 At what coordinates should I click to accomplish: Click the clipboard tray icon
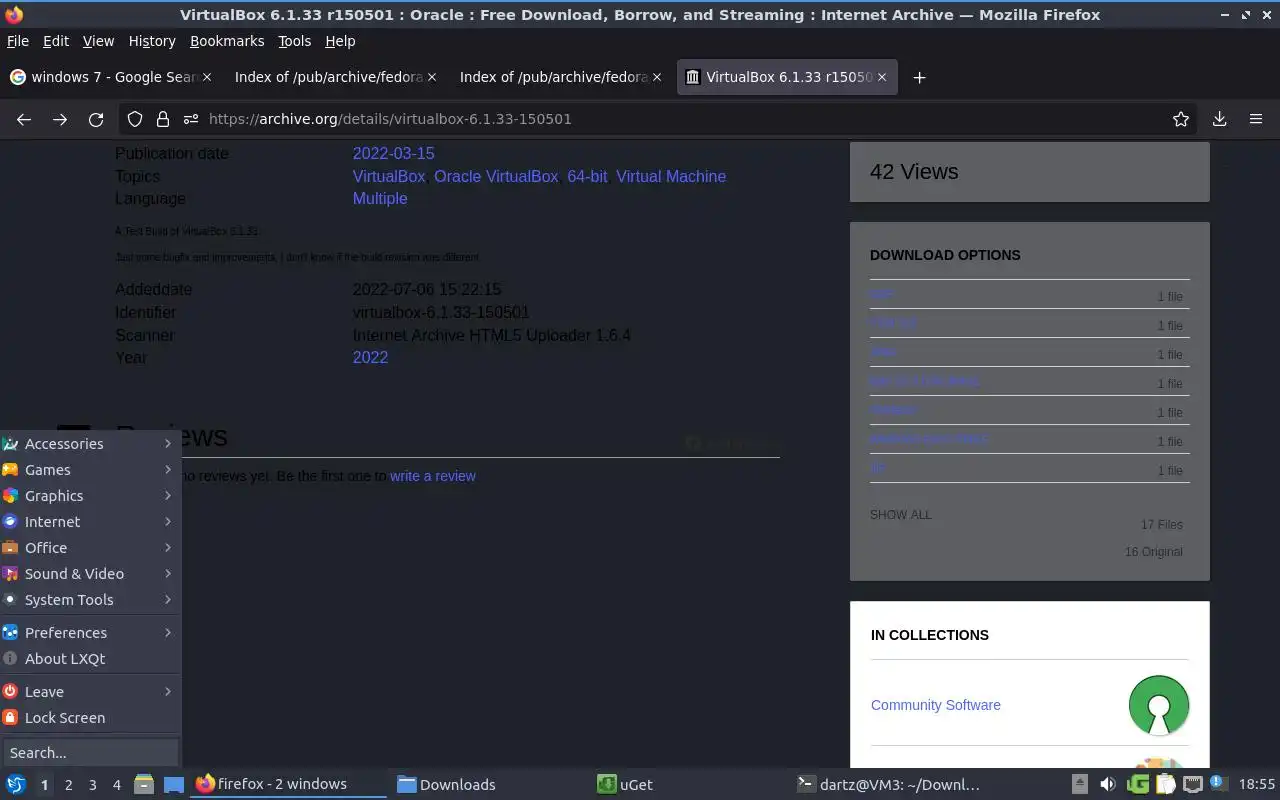tap(1164, 784)
